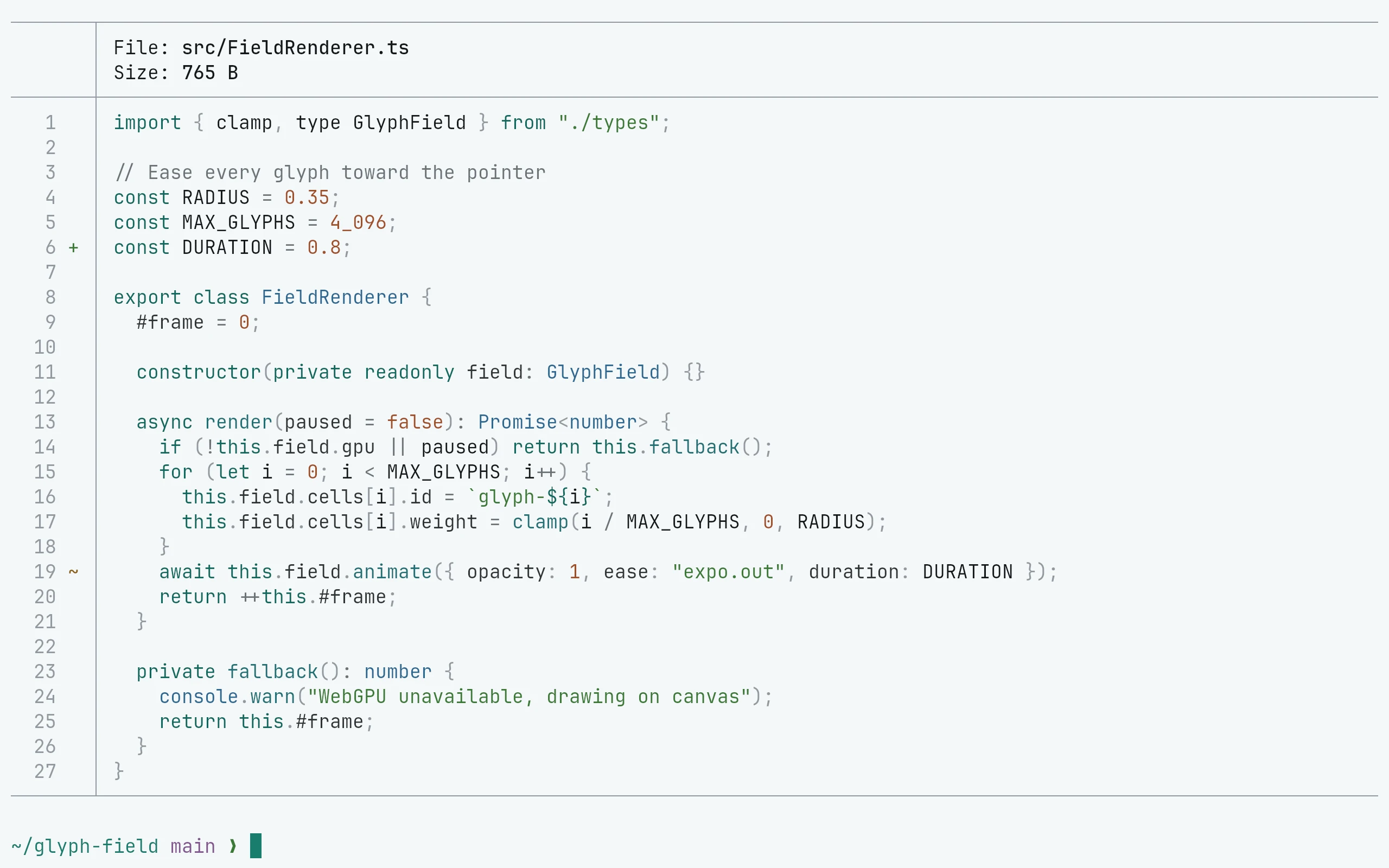Click the file size text 765 B

[210, 73]
